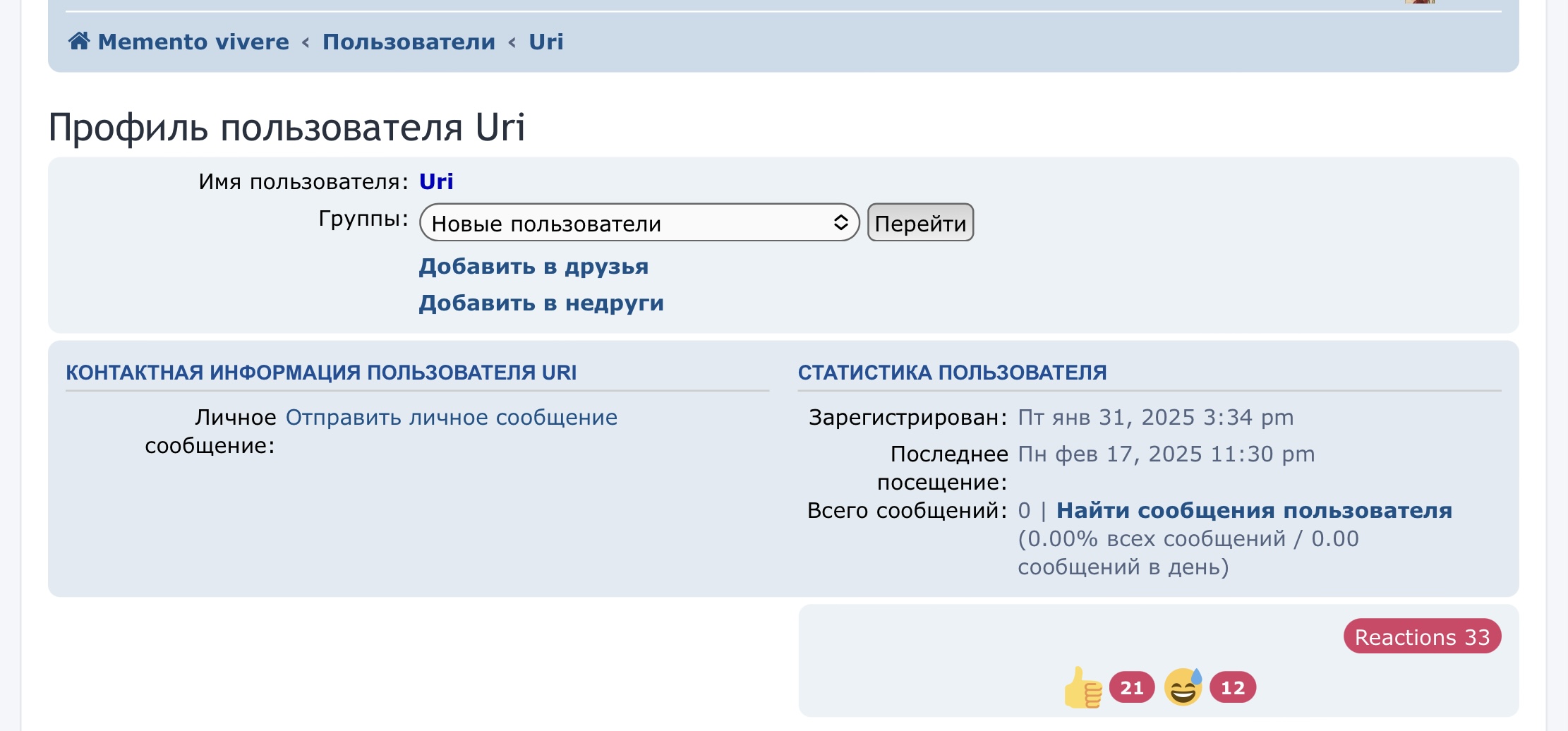This screenshot has height=731, width=1568.
Task: Open the Reactions 33 badge
Action: pyautogui.click(x=1421, y=637)
